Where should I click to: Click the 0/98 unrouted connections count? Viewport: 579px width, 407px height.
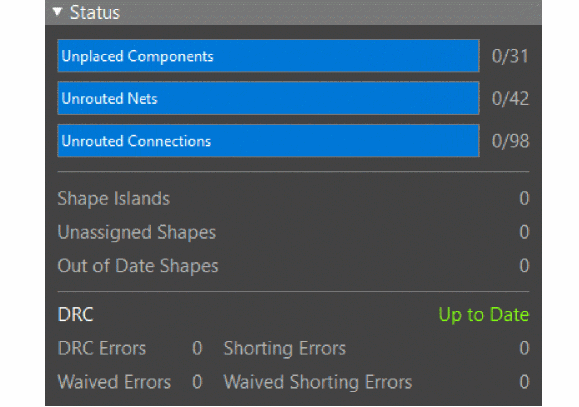[x=510, y=141]
